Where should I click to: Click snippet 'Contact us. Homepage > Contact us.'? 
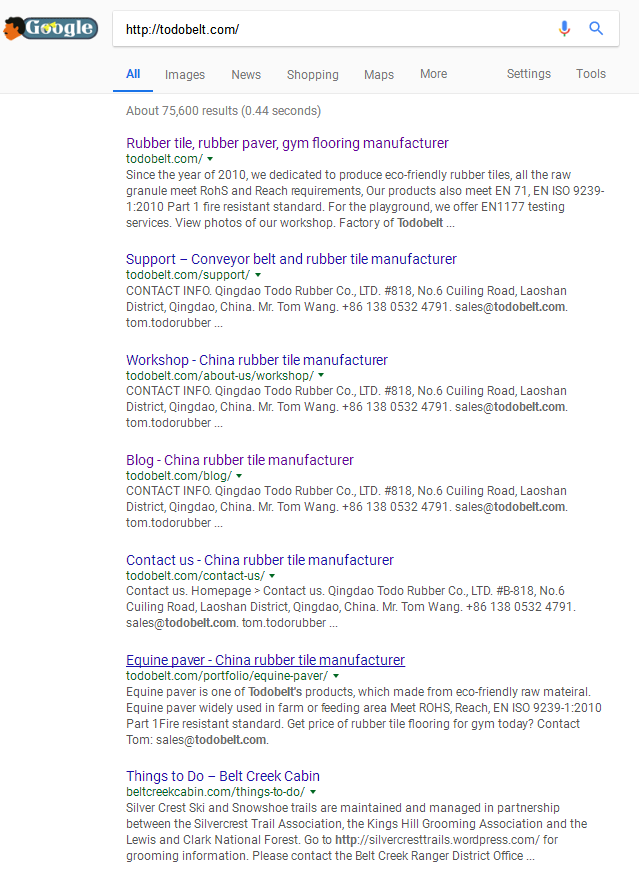coord(226,591)
